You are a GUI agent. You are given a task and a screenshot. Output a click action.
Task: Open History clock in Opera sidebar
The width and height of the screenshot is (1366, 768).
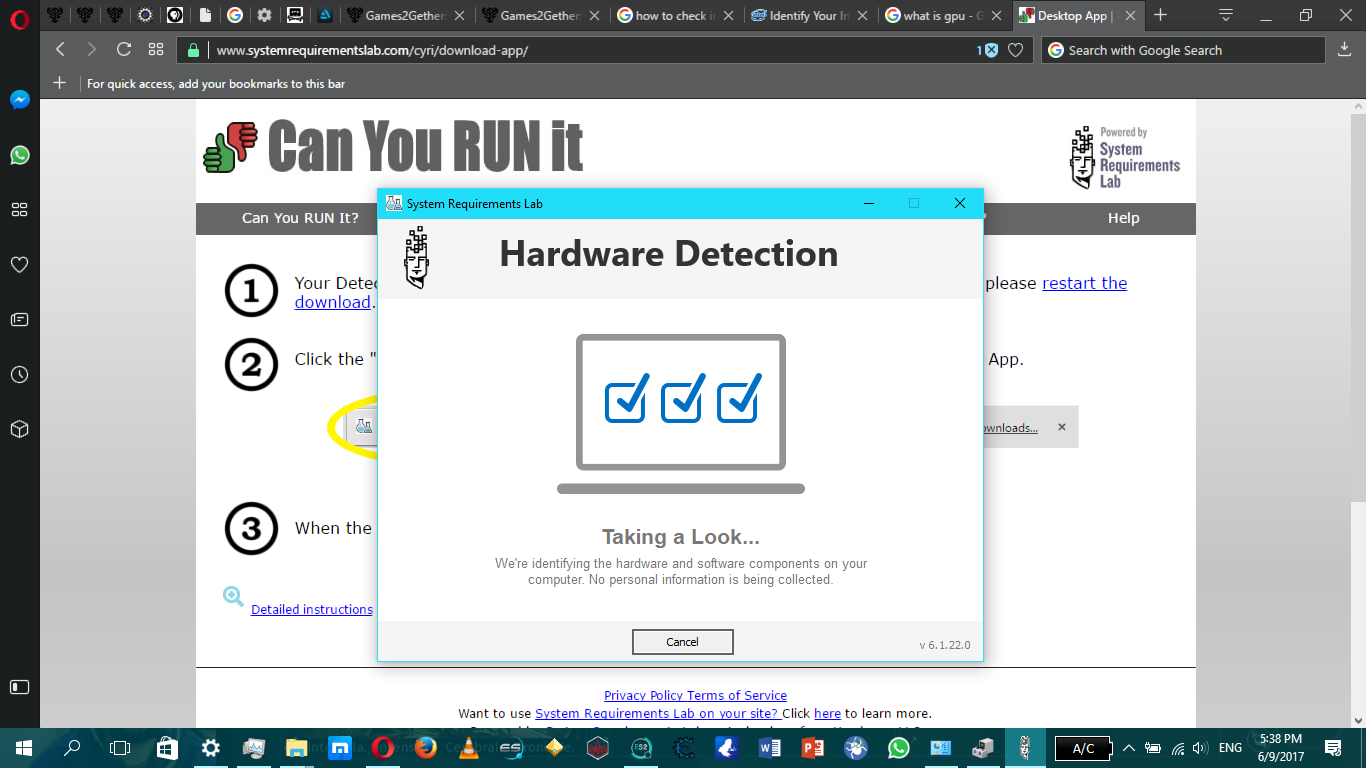19,375
